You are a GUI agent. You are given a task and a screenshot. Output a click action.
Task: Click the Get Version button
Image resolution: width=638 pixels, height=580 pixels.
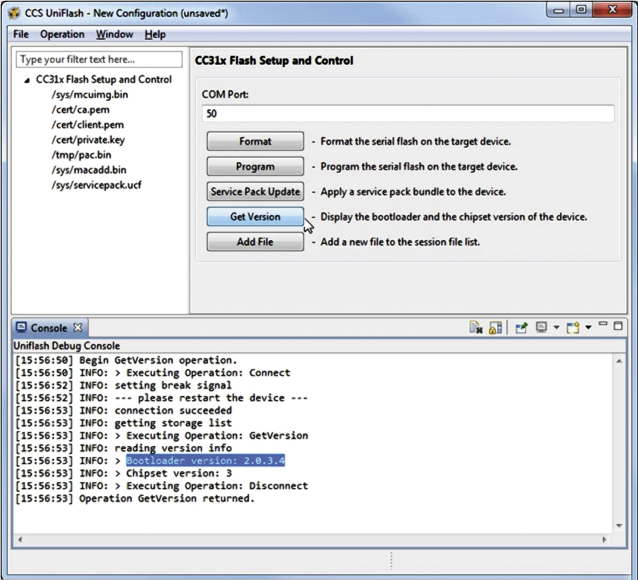click(255, 217)
